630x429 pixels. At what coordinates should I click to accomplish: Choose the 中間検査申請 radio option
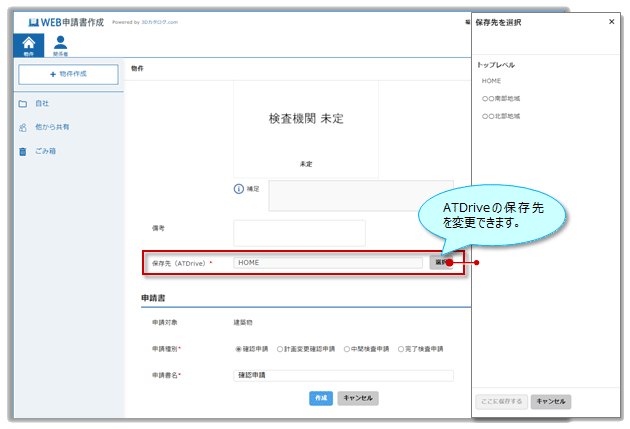pos(344,349)
